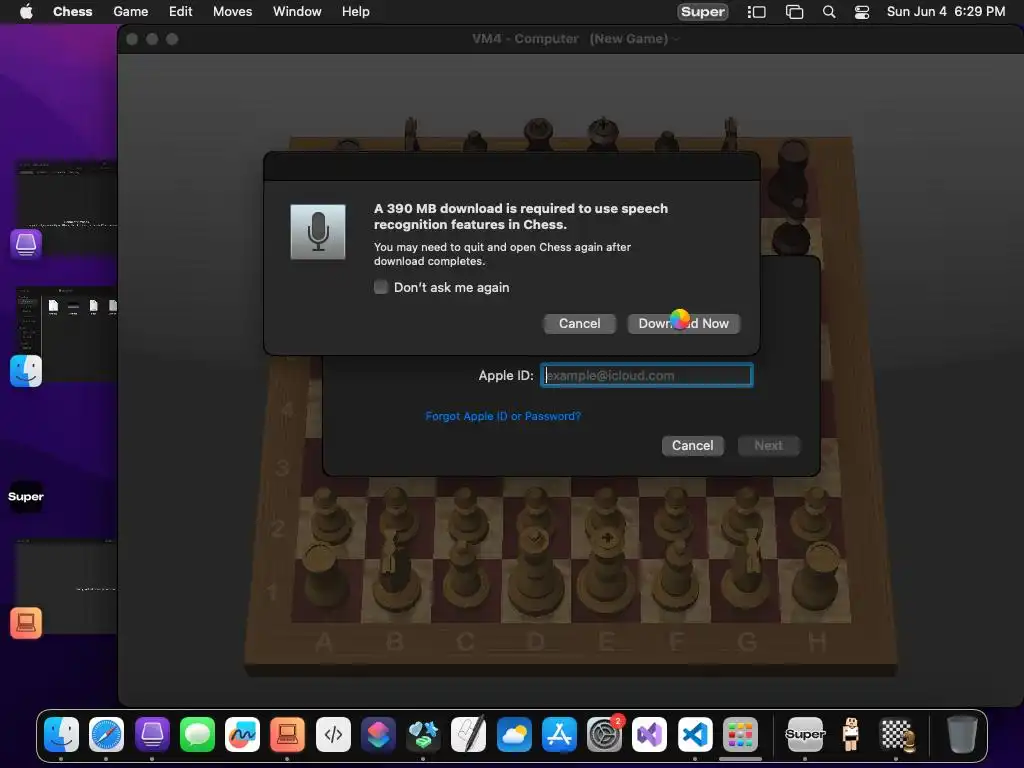Select the Super app in Stage Manager
This screenshot has width=1024, height=768.
click(x=26, y=496)
